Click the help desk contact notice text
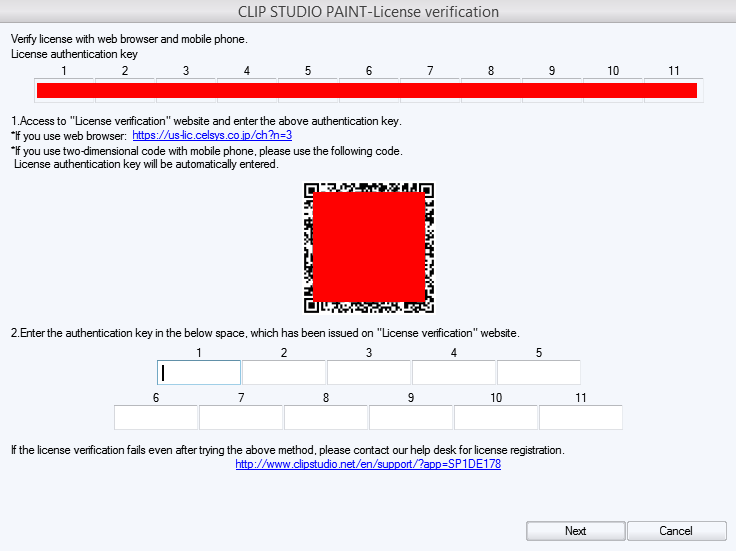The width and height of the screenshot is (736, 551). click(x=288, y=450)
